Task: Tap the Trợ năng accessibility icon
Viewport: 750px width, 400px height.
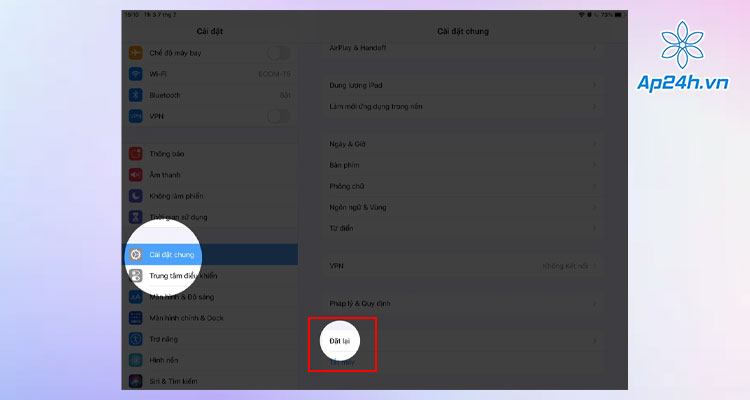Action: (135, 339)
